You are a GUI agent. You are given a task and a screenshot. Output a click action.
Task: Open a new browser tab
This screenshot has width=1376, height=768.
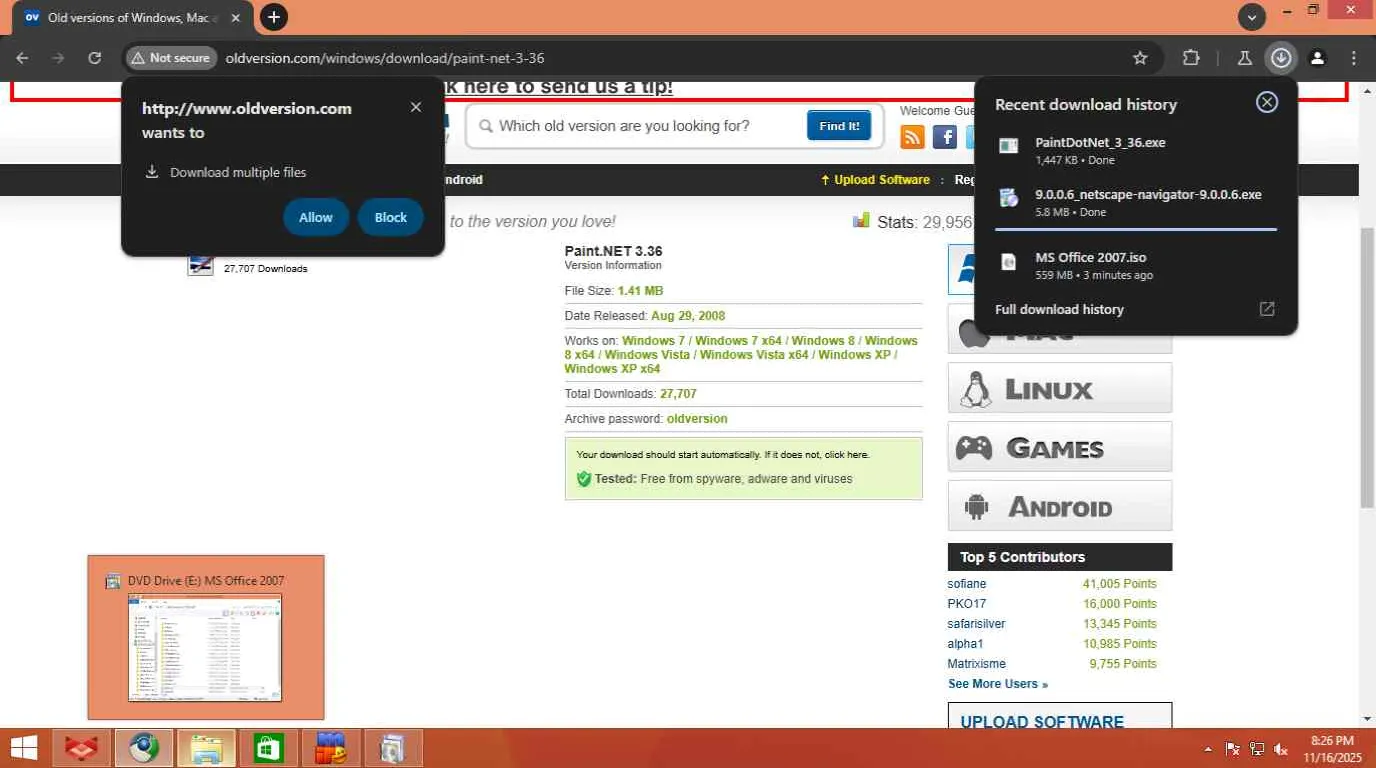coord(273,17)
